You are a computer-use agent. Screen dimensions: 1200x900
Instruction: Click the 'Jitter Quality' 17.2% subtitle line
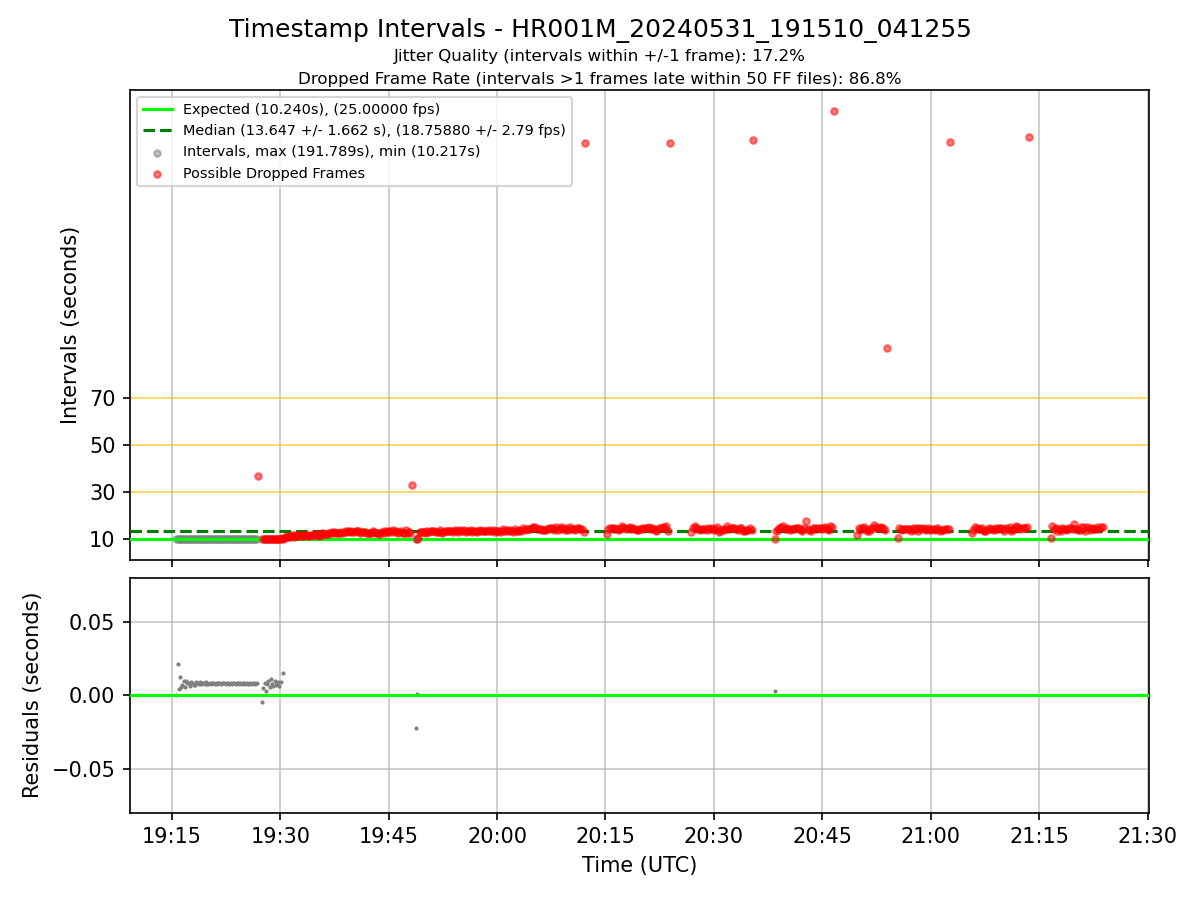pos(599,56)
